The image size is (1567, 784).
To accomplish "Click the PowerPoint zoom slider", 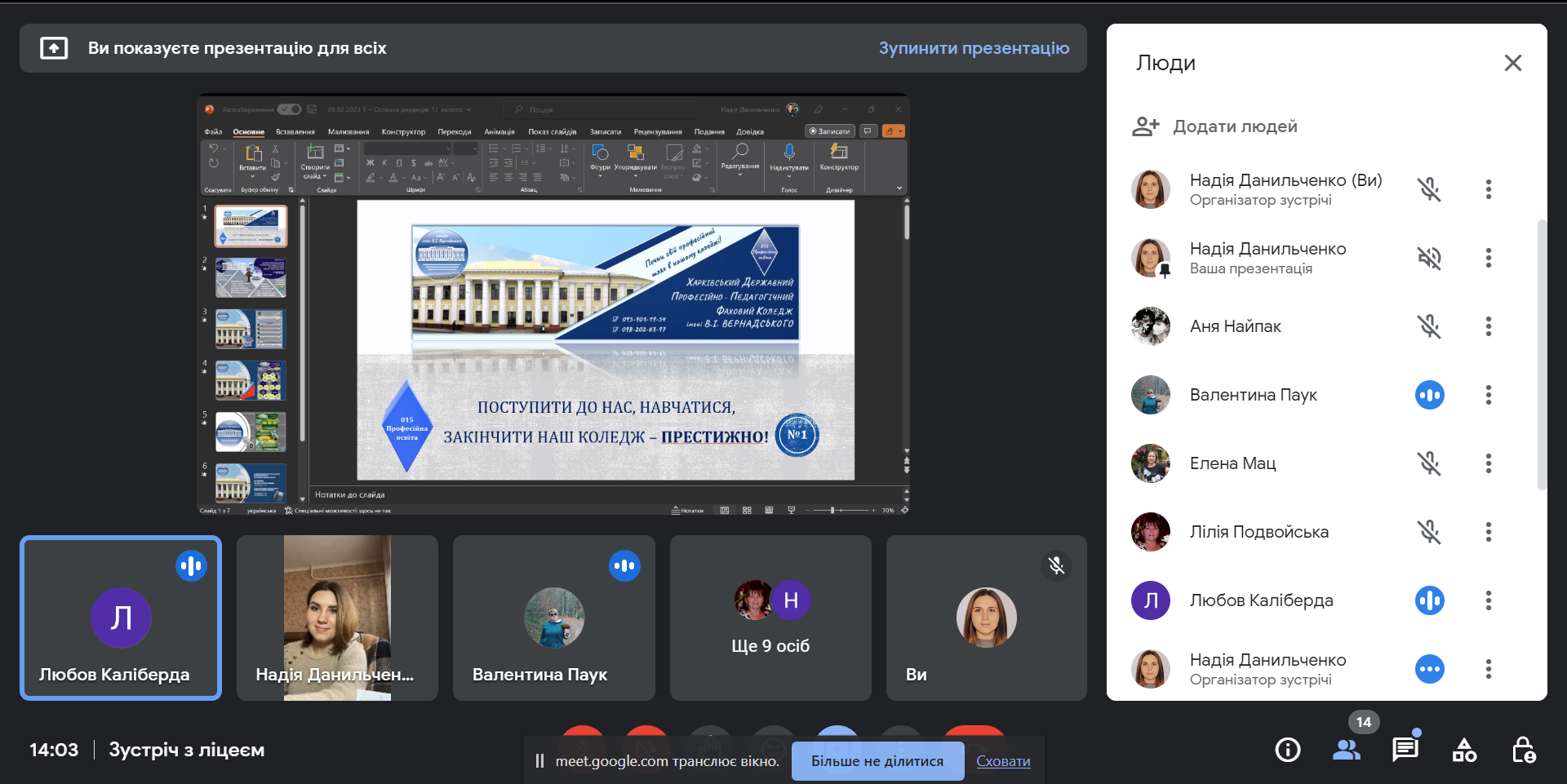I will 839,510.
